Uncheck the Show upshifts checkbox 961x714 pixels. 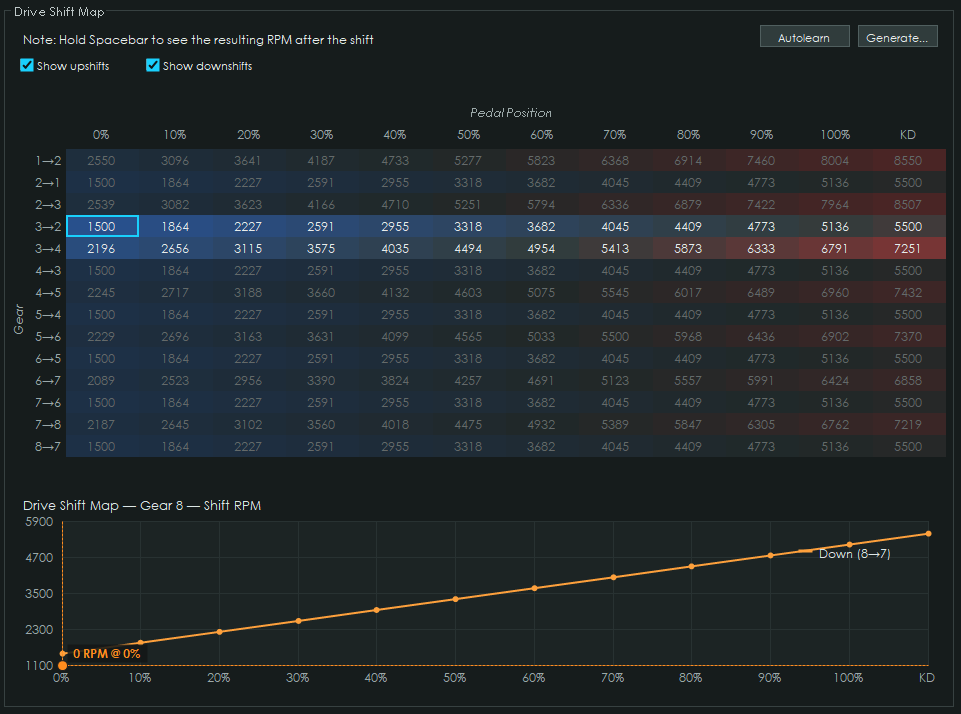tap(27, 66)
